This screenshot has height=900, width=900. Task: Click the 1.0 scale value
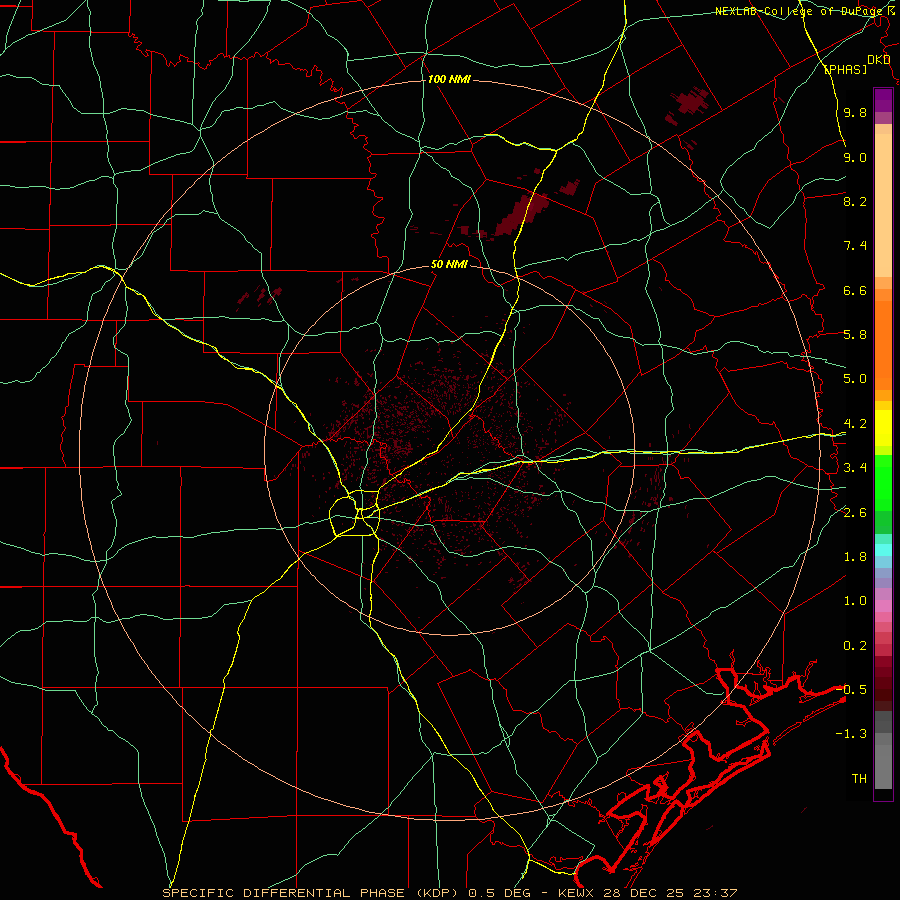point(855,601)
